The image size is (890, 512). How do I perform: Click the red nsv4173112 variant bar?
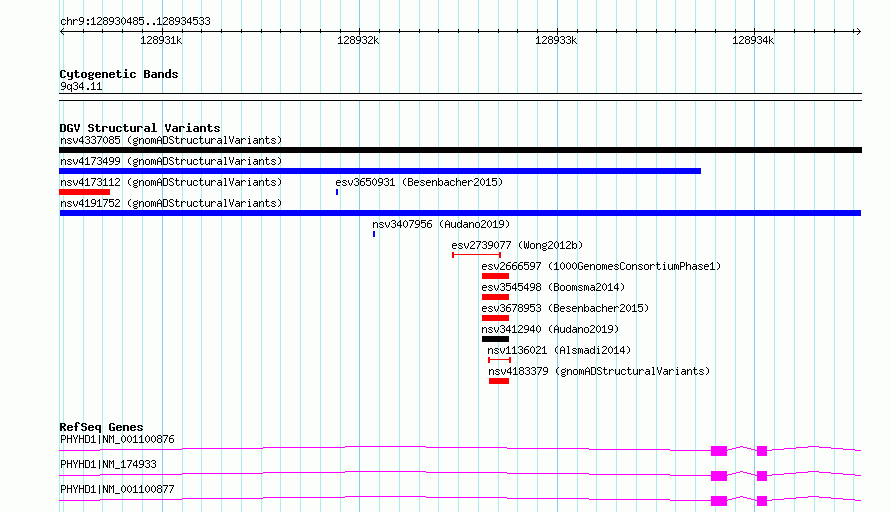(85, 192)
